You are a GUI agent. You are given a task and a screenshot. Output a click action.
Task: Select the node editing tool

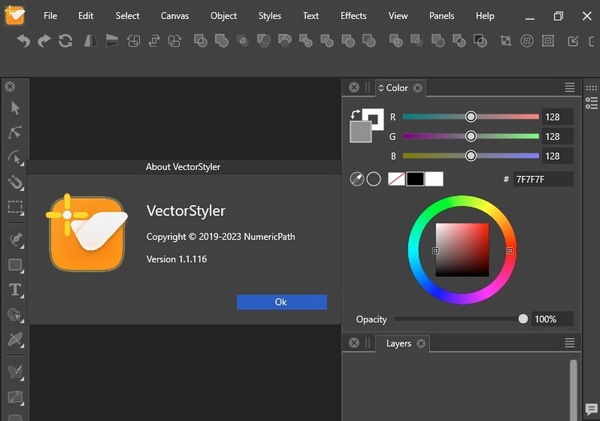click(x=15, y=132)
